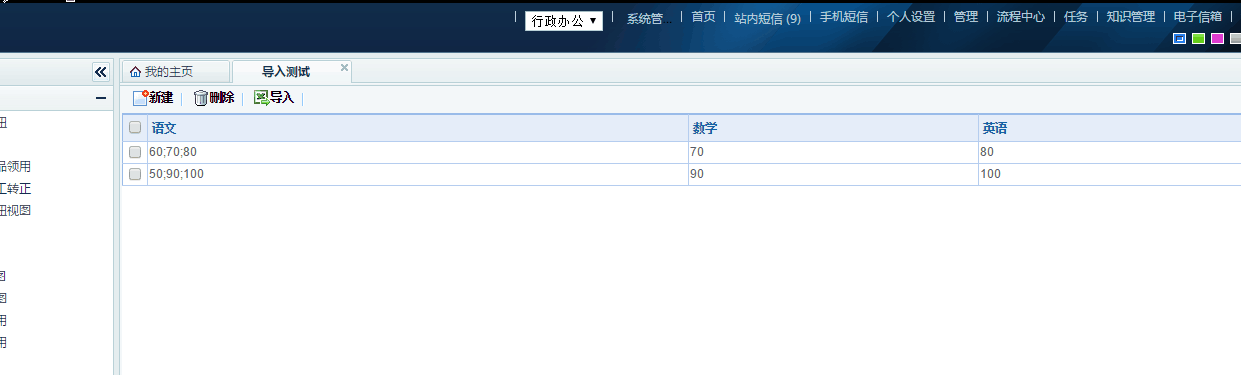The height and width of the screenshot is (375, 1241).
Task: Open 管理 in top navigation
Action: (966, 17)
